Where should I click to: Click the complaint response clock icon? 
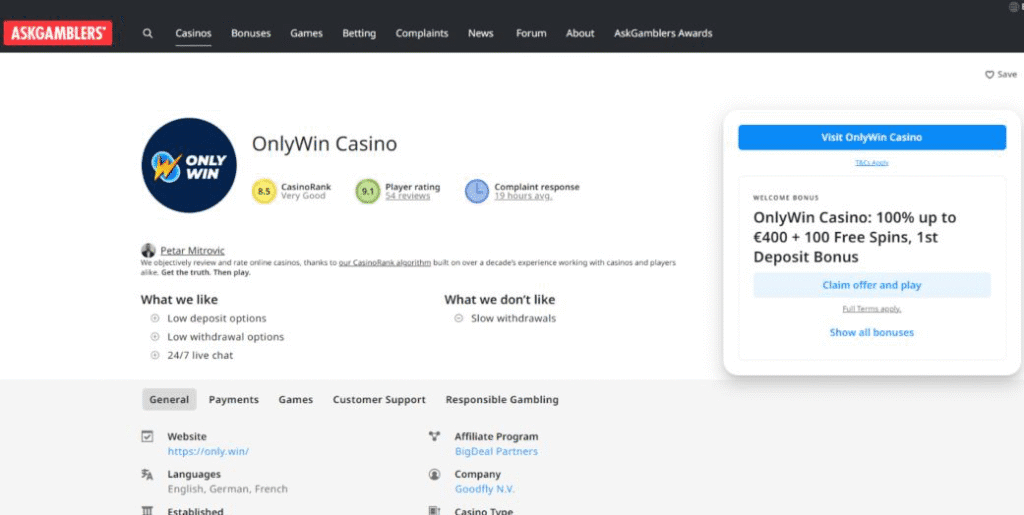(x=477, y=191)
